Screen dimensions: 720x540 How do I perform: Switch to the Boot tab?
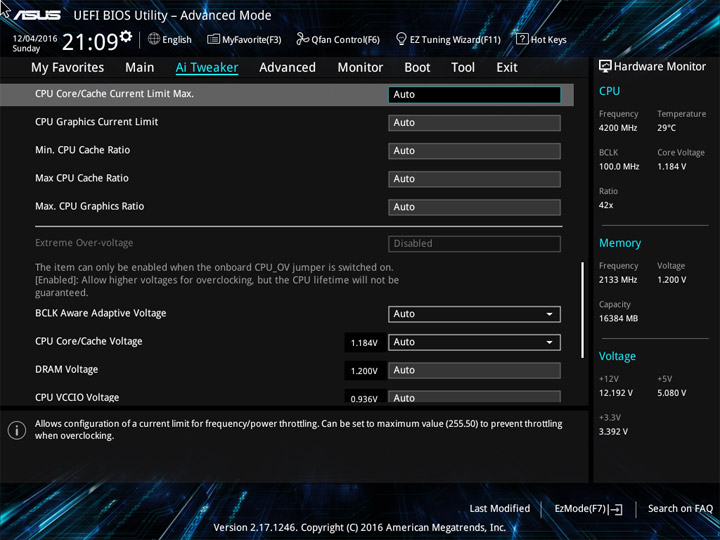click(x=417, y=68)
